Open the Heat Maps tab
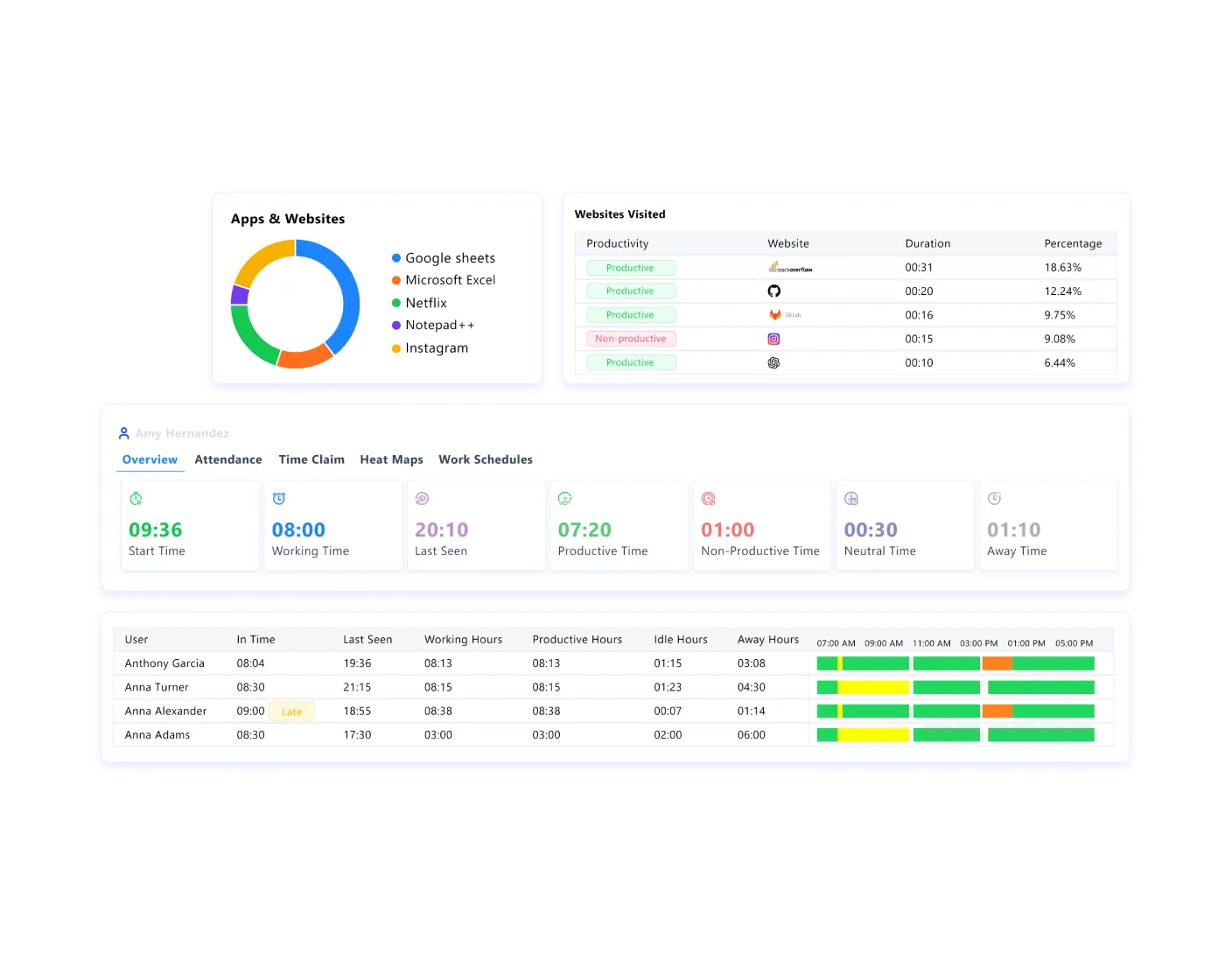Viewport: 1232px width, 954px height. point(391,459)
